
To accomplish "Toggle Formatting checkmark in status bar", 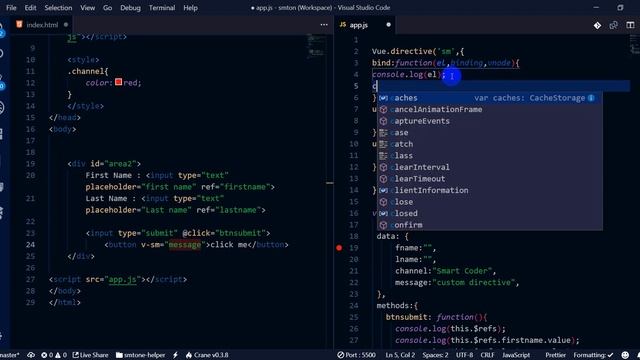I will coord(593,355).
